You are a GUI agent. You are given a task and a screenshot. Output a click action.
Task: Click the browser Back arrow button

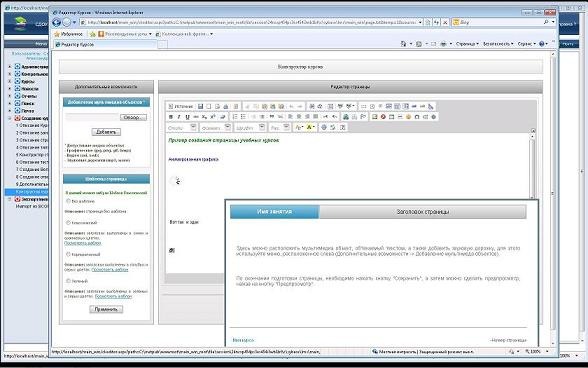coord(57,22)
